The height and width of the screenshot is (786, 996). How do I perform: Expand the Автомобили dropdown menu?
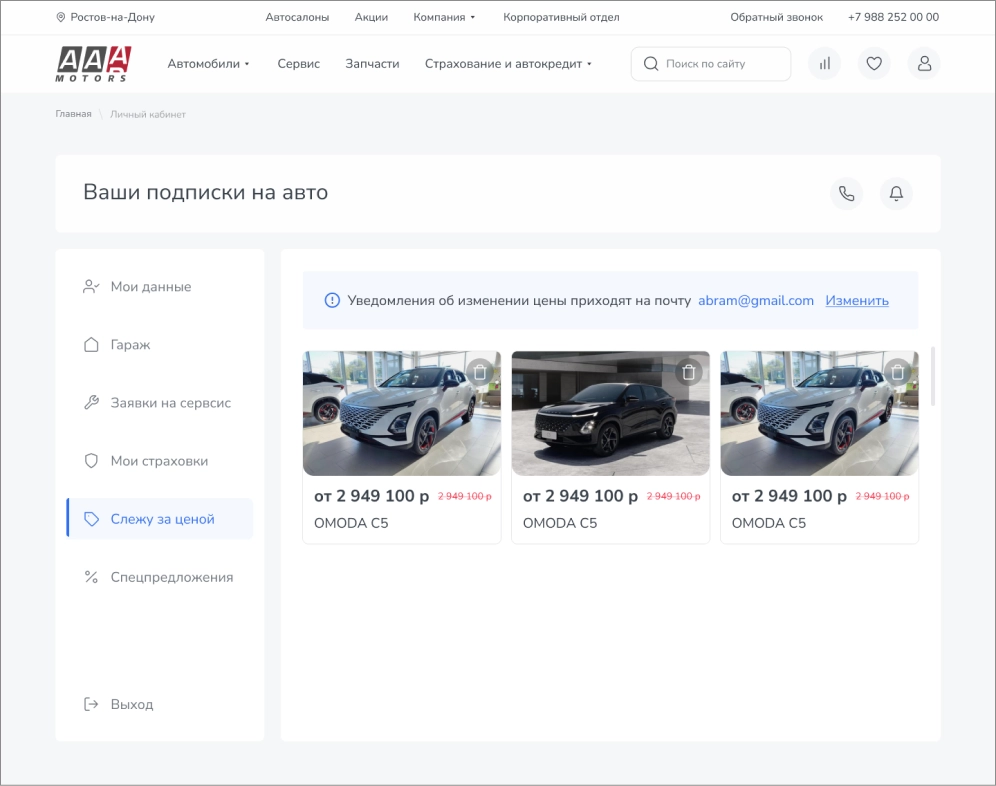(208, 64)
